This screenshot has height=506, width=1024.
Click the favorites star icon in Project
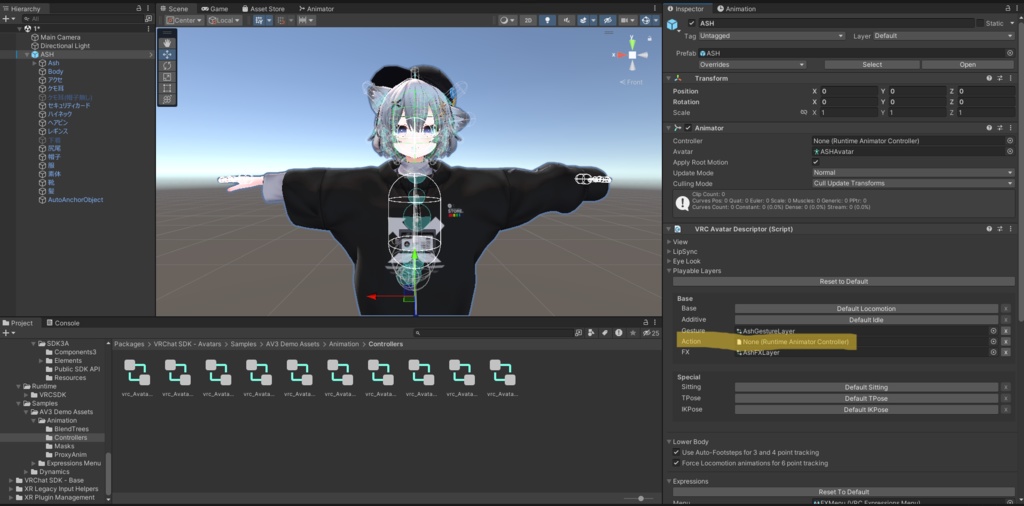[632, 333]
